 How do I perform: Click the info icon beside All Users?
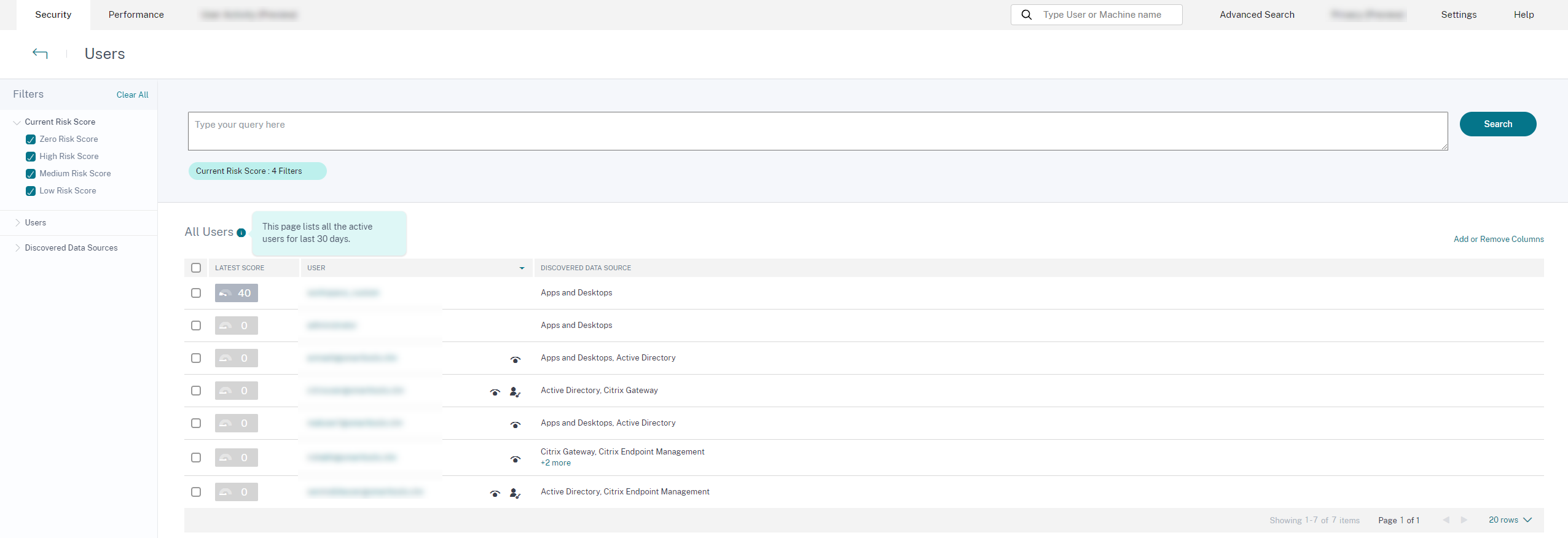241,233
